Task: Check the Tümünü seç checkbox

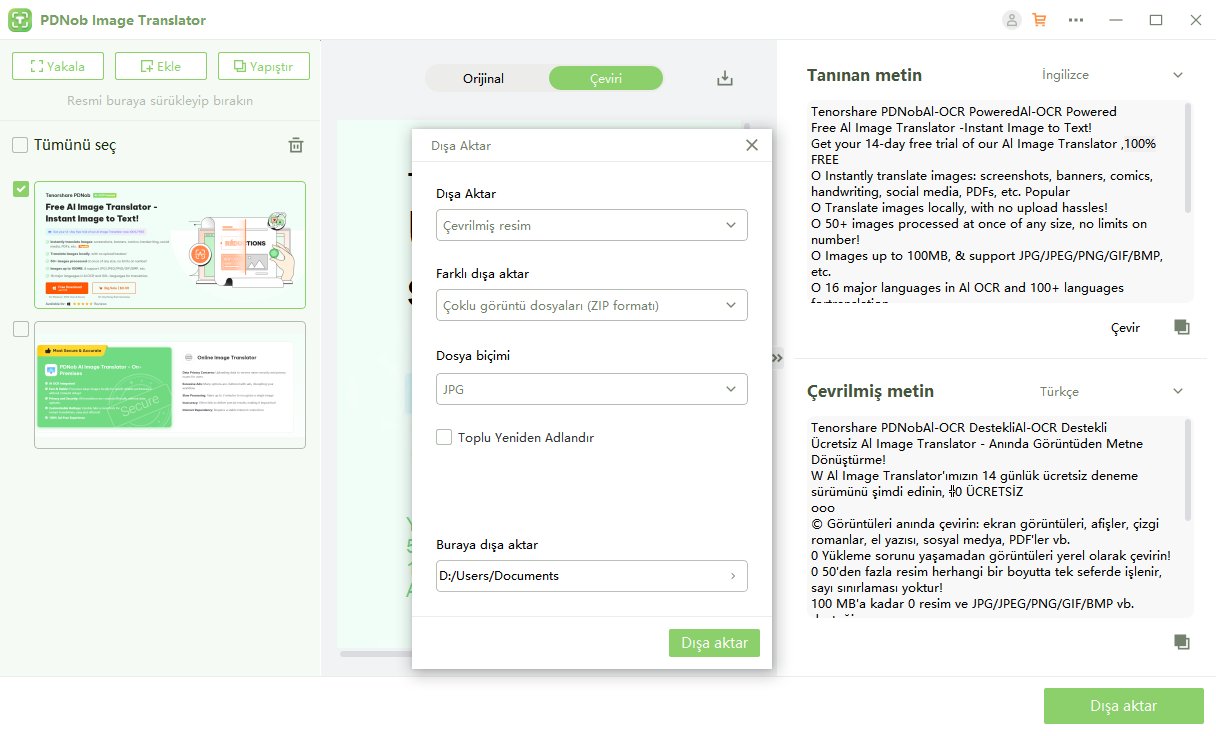Action: coord(20,146)
